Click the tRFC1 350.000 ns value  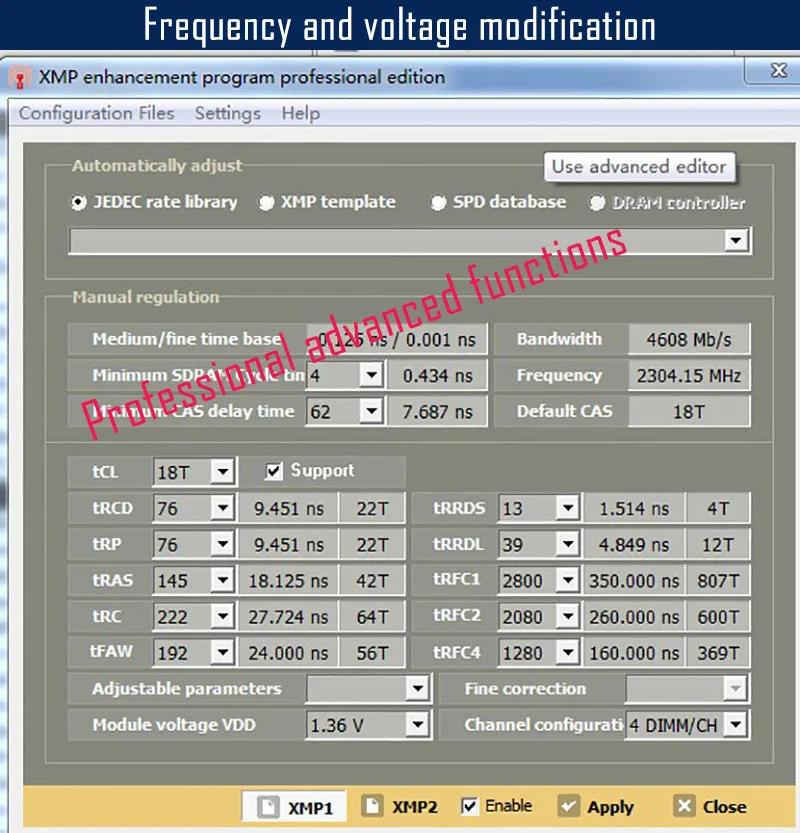pos(634,581)
